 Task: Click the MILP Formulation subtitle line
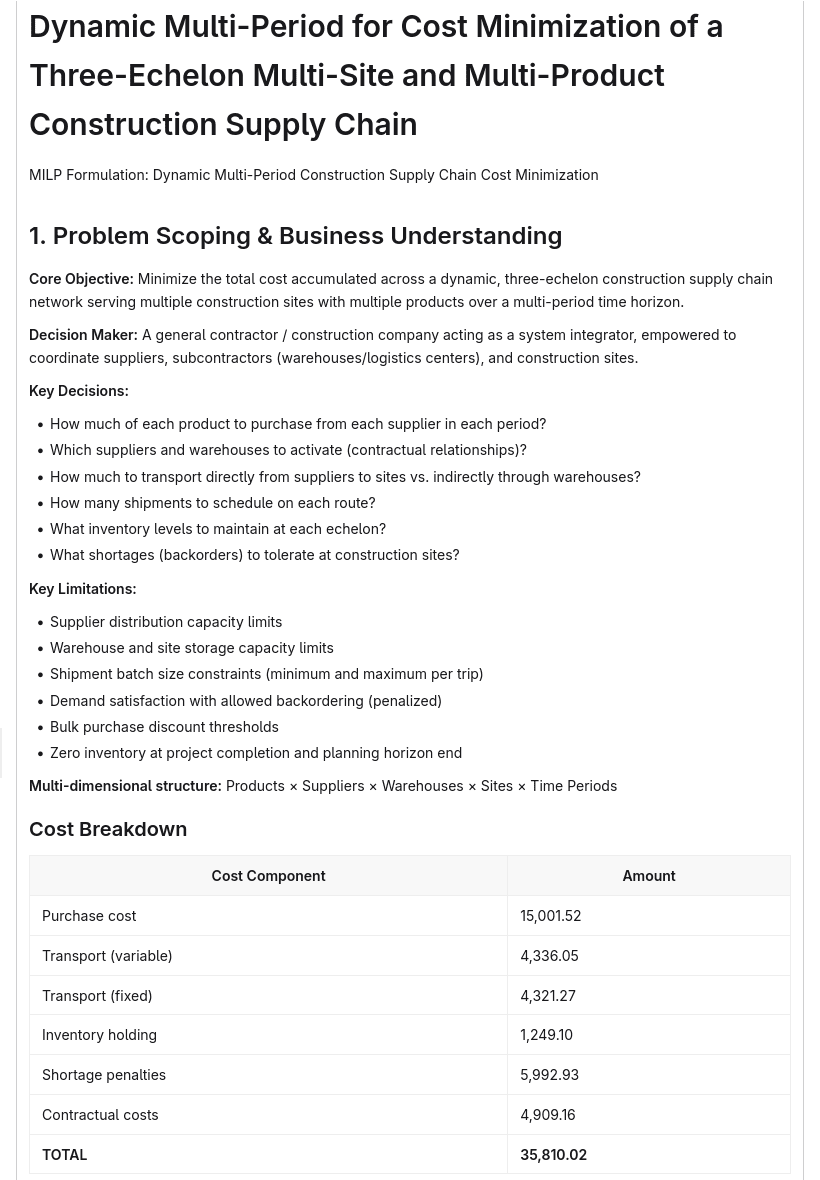pyautogui.click(x=314, y=175)
